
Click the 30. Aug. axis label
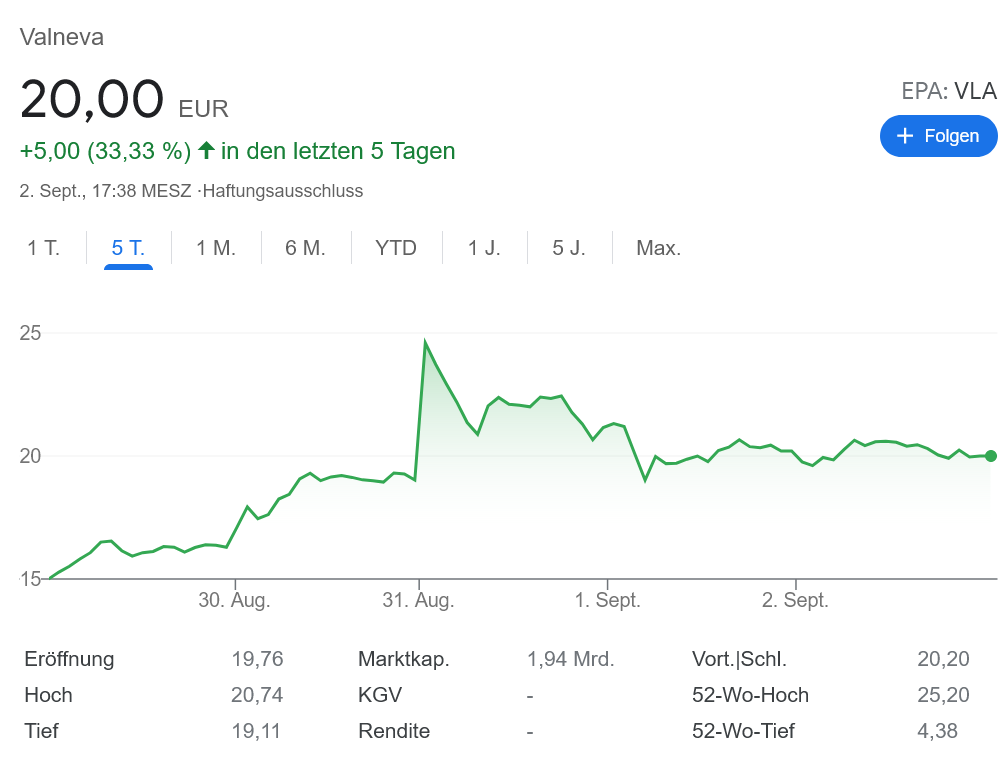point(234,600)
